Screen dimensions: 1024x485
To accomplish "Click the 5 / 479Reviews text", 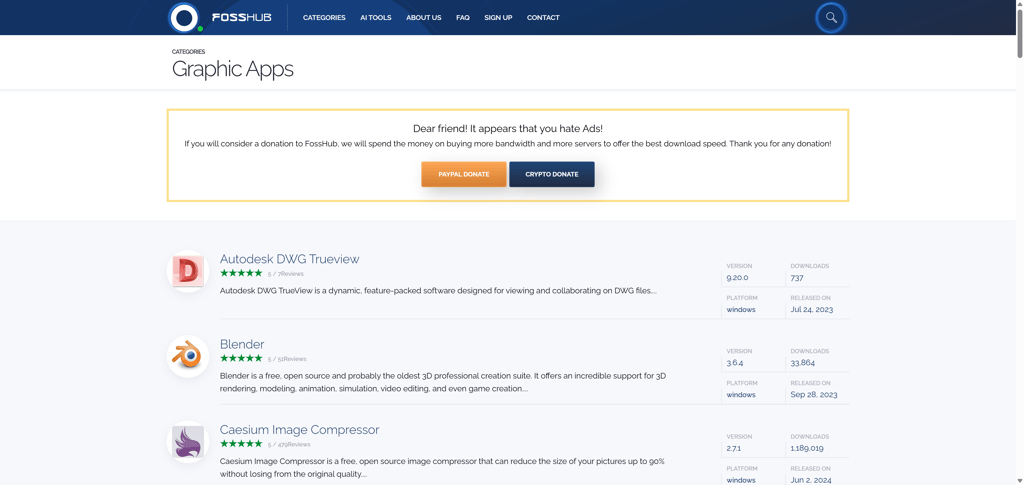I will click(289, 445).
